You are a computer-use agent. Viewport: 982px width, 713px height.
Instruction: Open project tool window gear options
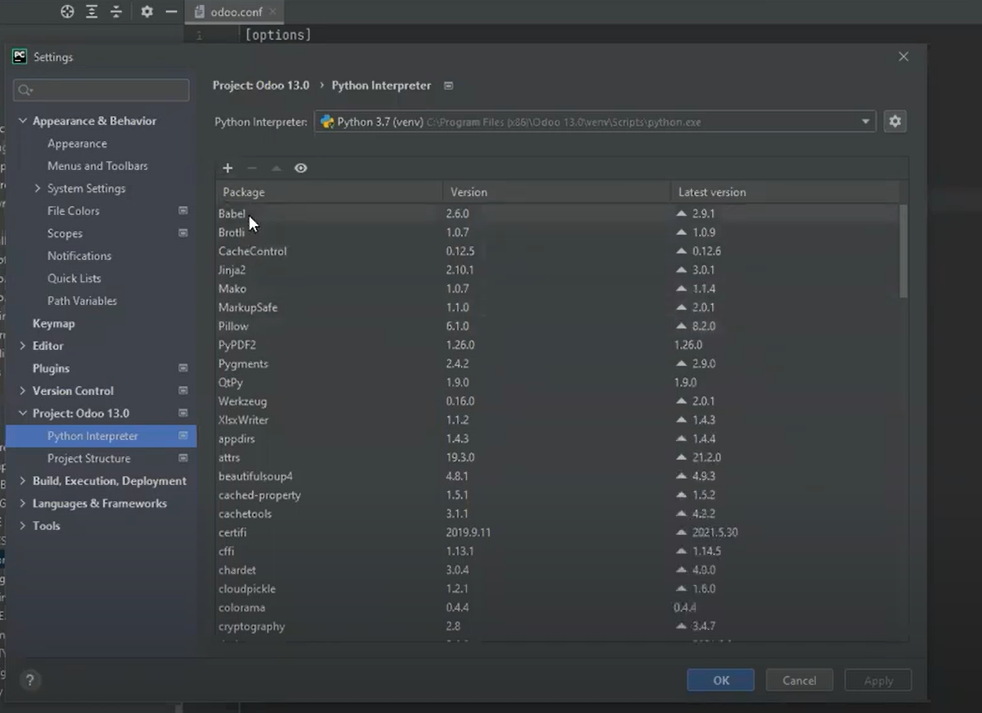147,11
